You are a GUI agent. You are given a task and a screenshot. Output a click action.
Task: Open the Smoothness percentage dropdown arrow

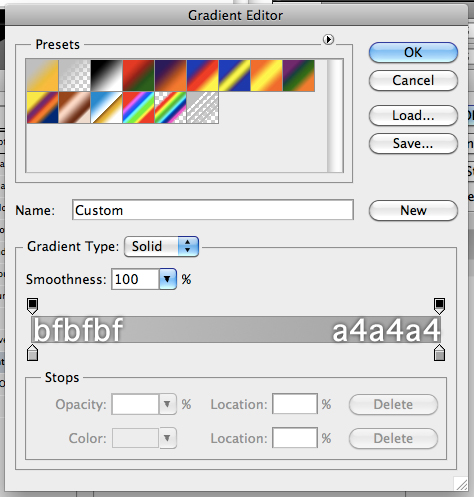pos(168,279)
